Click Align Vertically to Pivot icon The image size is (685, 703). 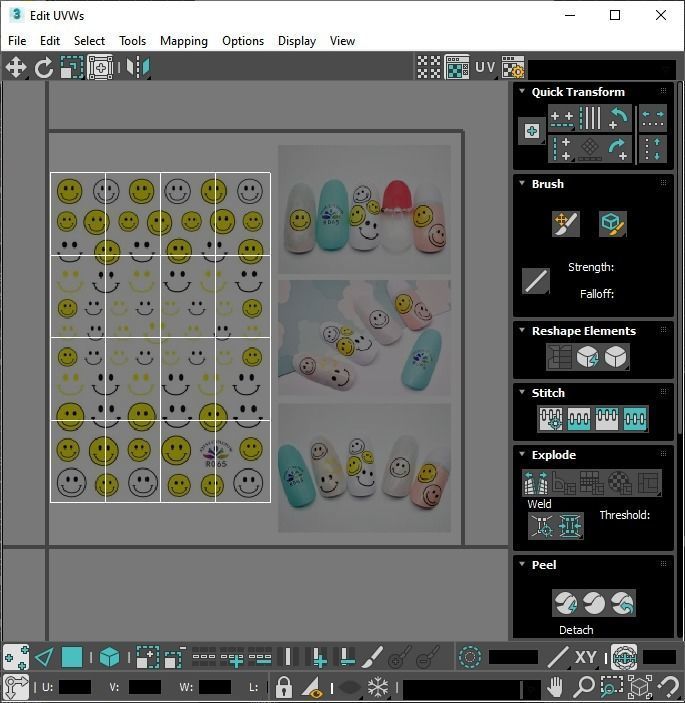[562, 149]
